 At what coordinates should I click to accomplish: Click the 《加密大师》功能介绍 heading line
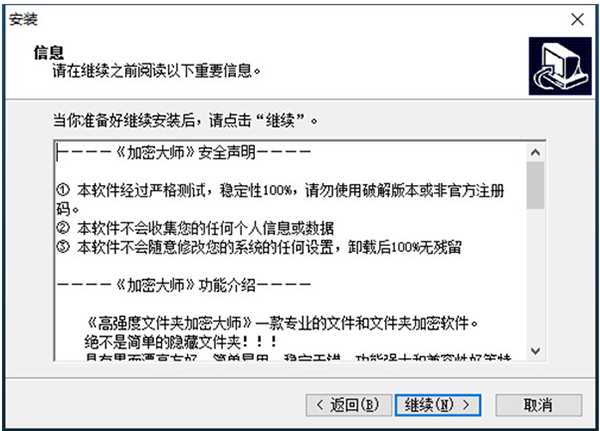pyautogui.click(x=184, y=285)
